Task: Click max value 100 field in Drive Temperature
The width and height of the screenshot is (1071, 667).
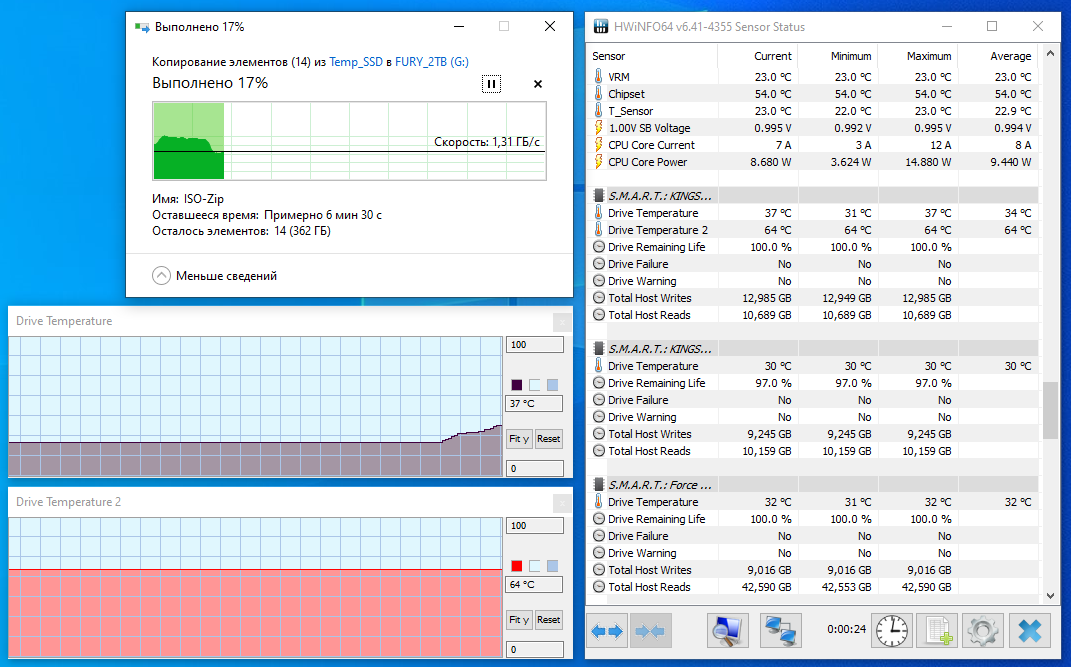Action: click(x=535, y=345)
